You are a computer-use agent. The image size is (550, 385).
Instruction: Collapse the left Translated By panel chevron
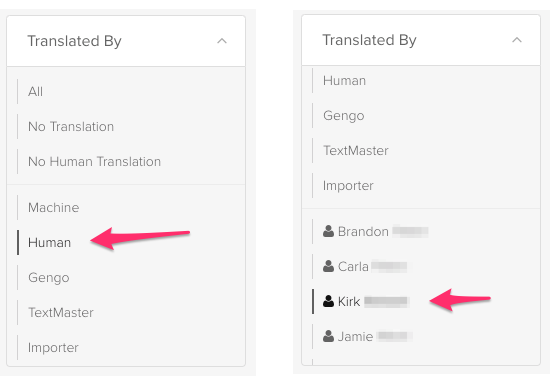point(222,41)
